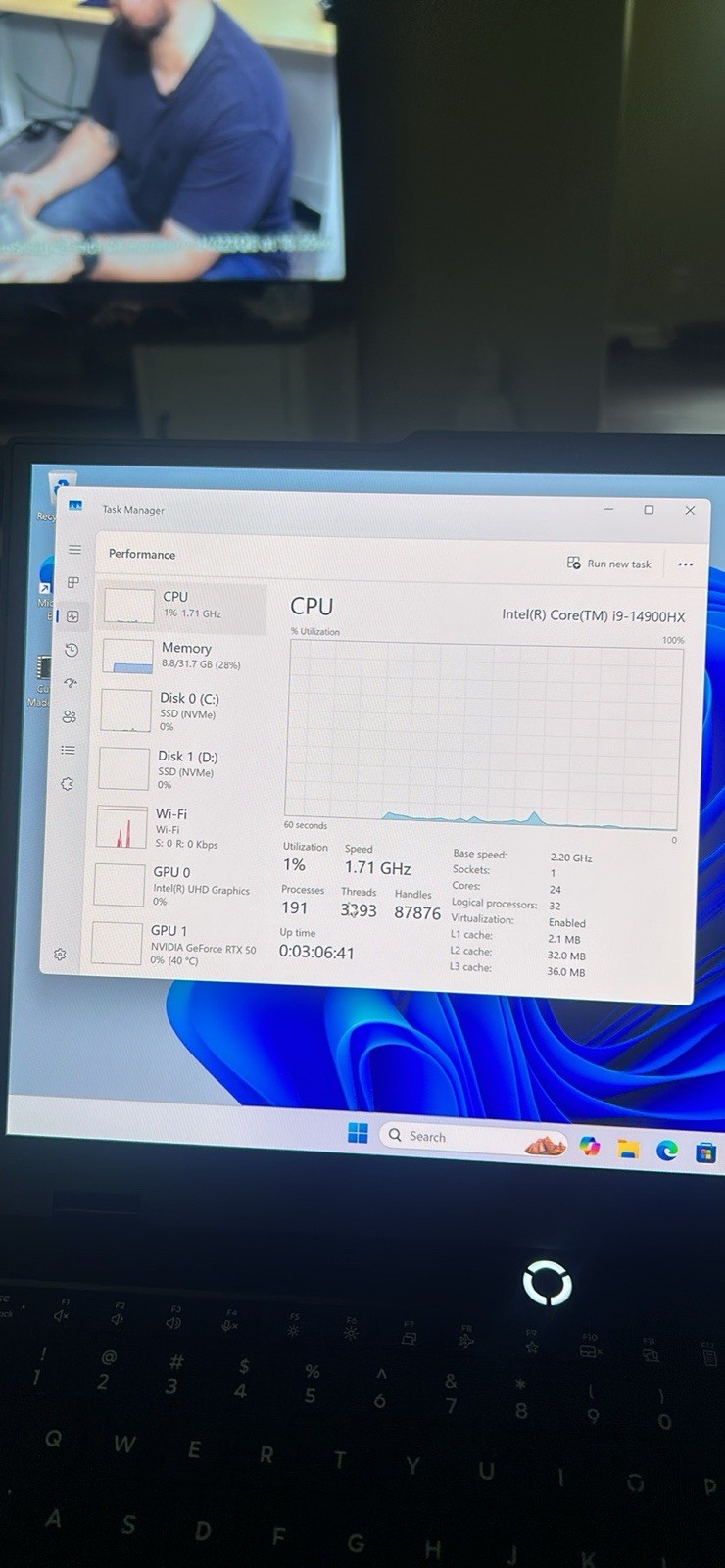Screen dimensions: 725x1568
Task: Select the Microsoft Edge desktop shortcut
Action: [x=46, y=586]
